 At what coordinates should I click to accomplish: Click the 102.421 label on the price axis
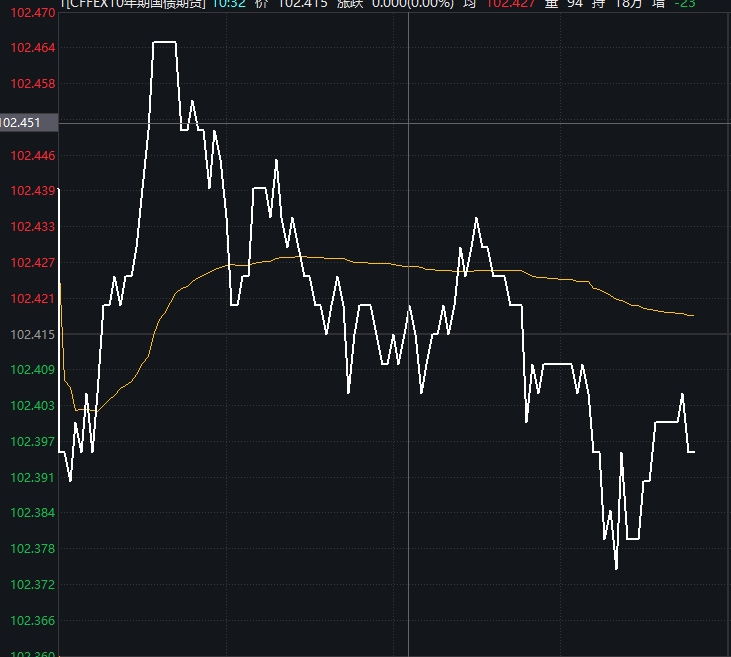click(32, 298)
